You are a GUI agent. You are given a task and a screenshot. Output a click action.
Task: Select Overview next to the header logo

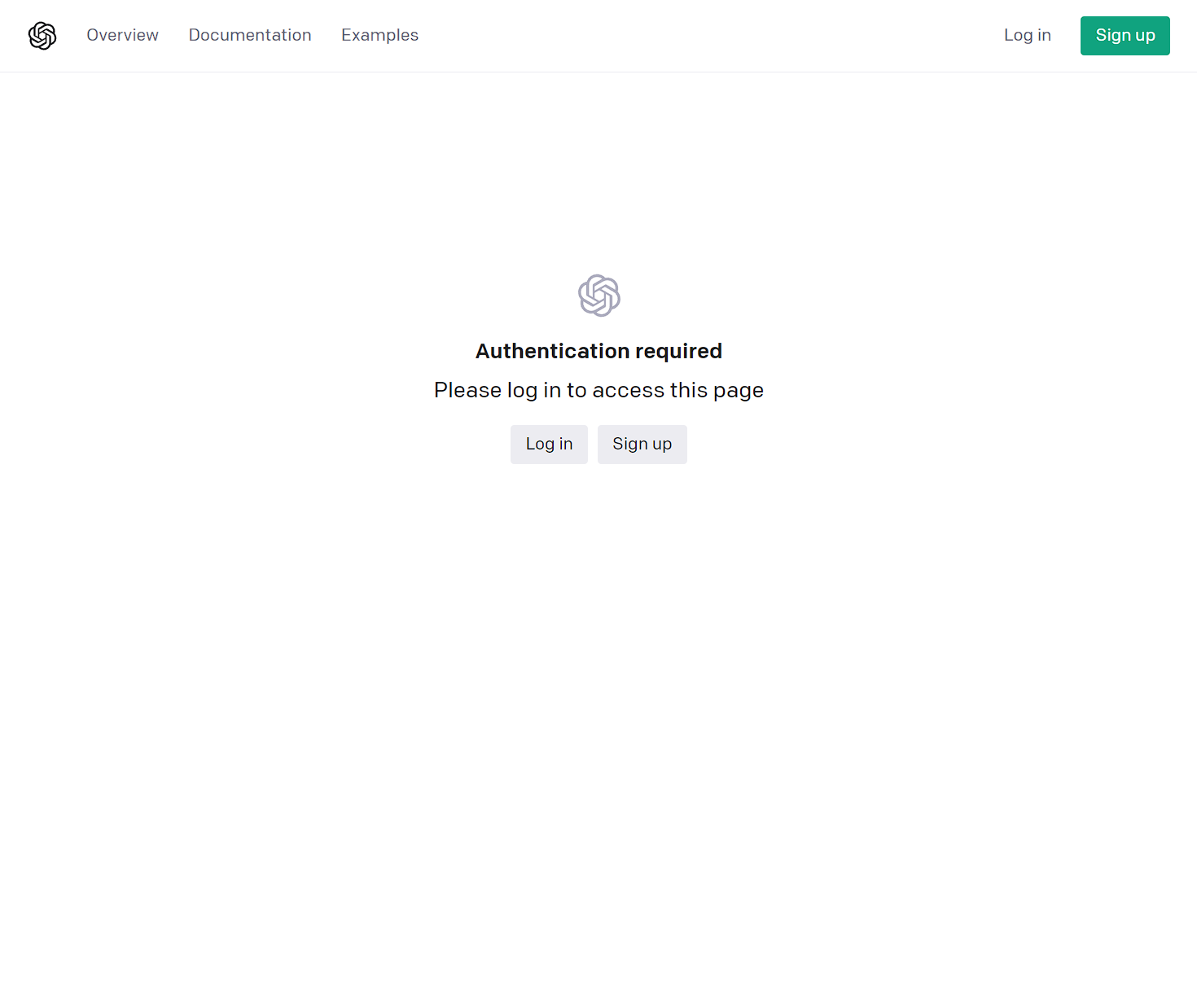click(122, 35)
